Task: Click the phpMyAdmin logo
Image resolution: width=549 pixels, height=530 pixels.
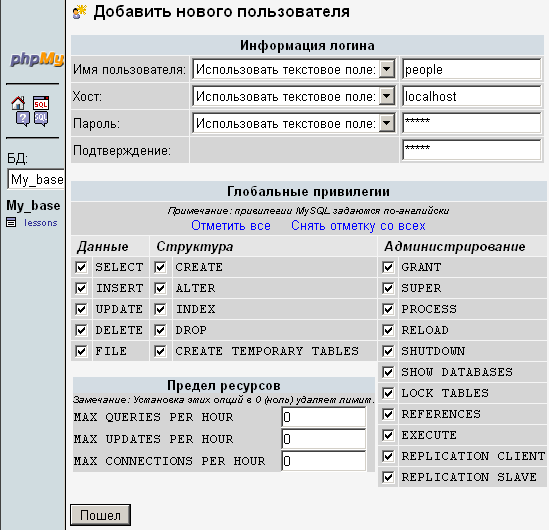Action: tap(37, 59)
